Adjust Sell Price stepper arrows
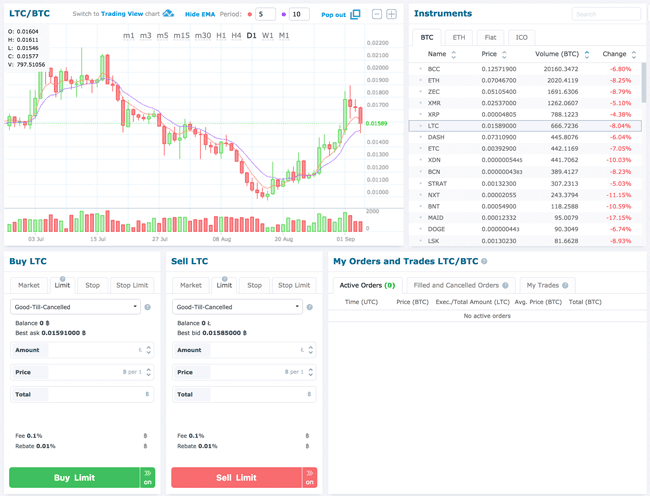 coord(310,372)
